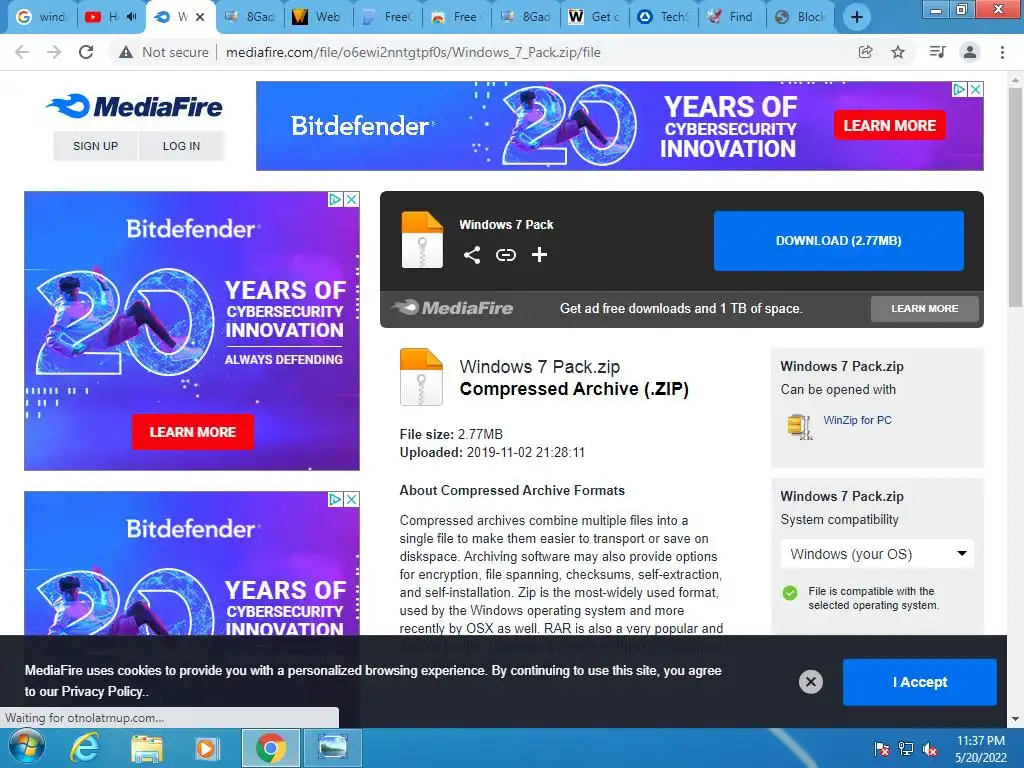Image resolution: width=1024 pixels, height=768 pixels.
Task: Click the WinZip for PC icon
Action: pyautogui.click(x=799, y=427)
